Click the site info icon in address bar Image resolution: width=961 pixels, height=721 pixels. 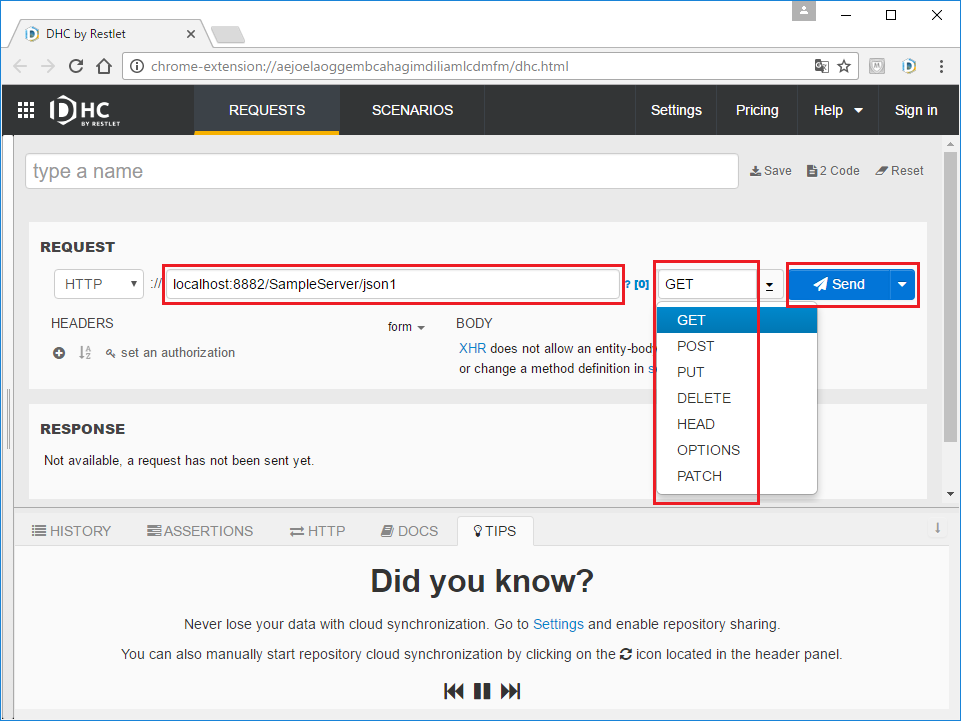point(137,66)
